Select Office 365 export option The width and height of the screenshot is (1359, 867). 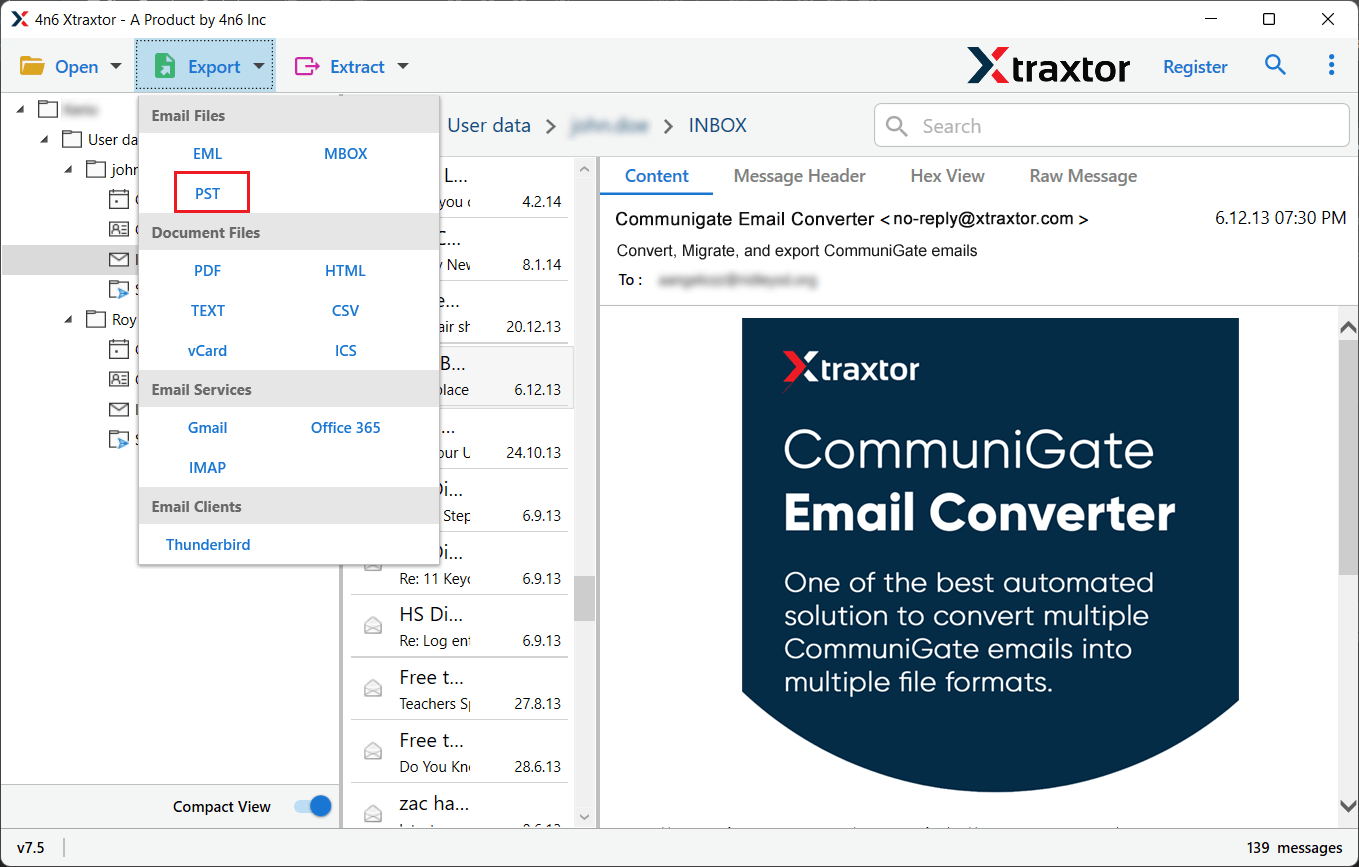[x=346, y=428]
